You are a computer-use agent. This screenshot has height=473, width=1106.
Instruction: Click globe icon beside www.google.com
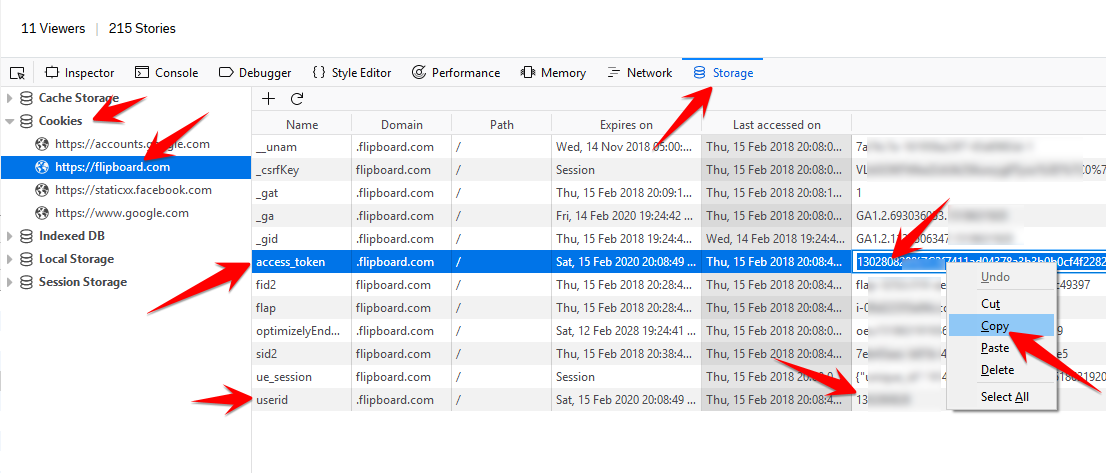(42, 213)
